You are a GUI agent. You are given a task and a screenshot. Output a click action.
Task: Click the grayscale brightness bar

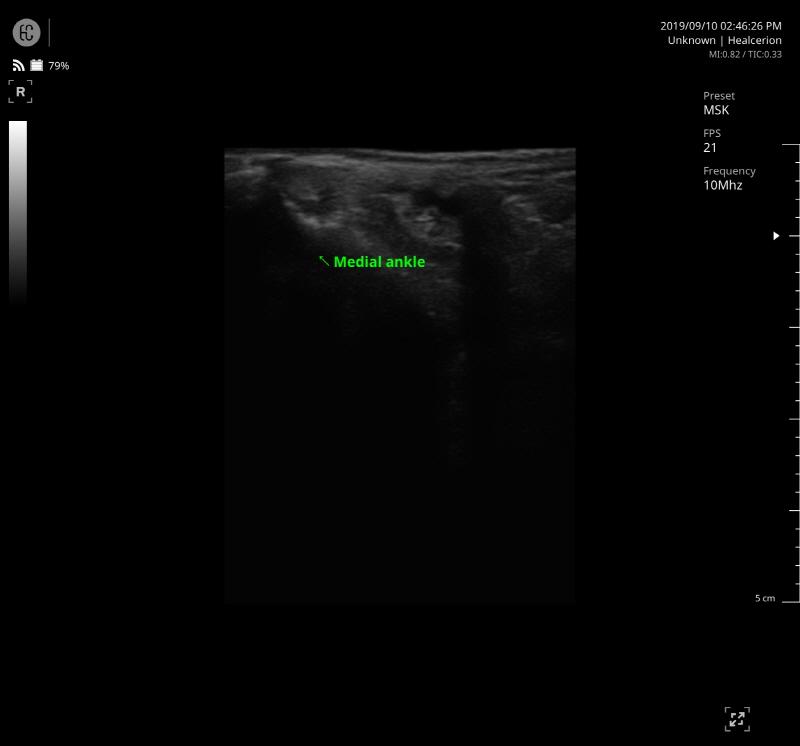tap(18, 212)
